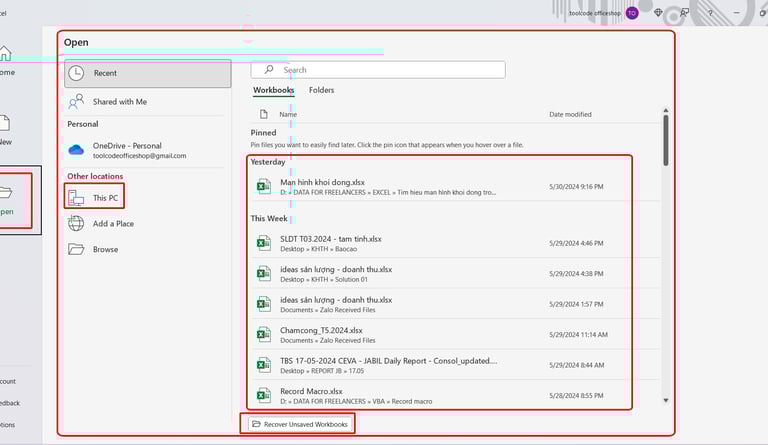768x445 pixels.
Task: Select OneDrive - Personal cloud location
Action: (x=147, y=150)
